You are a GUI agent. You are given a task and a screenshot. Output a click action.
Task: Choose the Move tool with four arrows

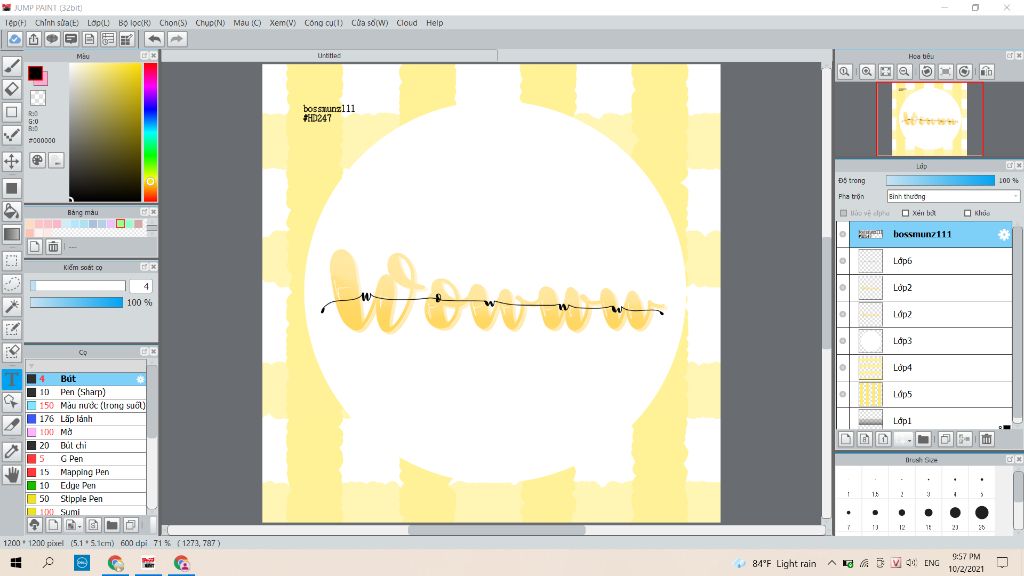pos(12,161)
